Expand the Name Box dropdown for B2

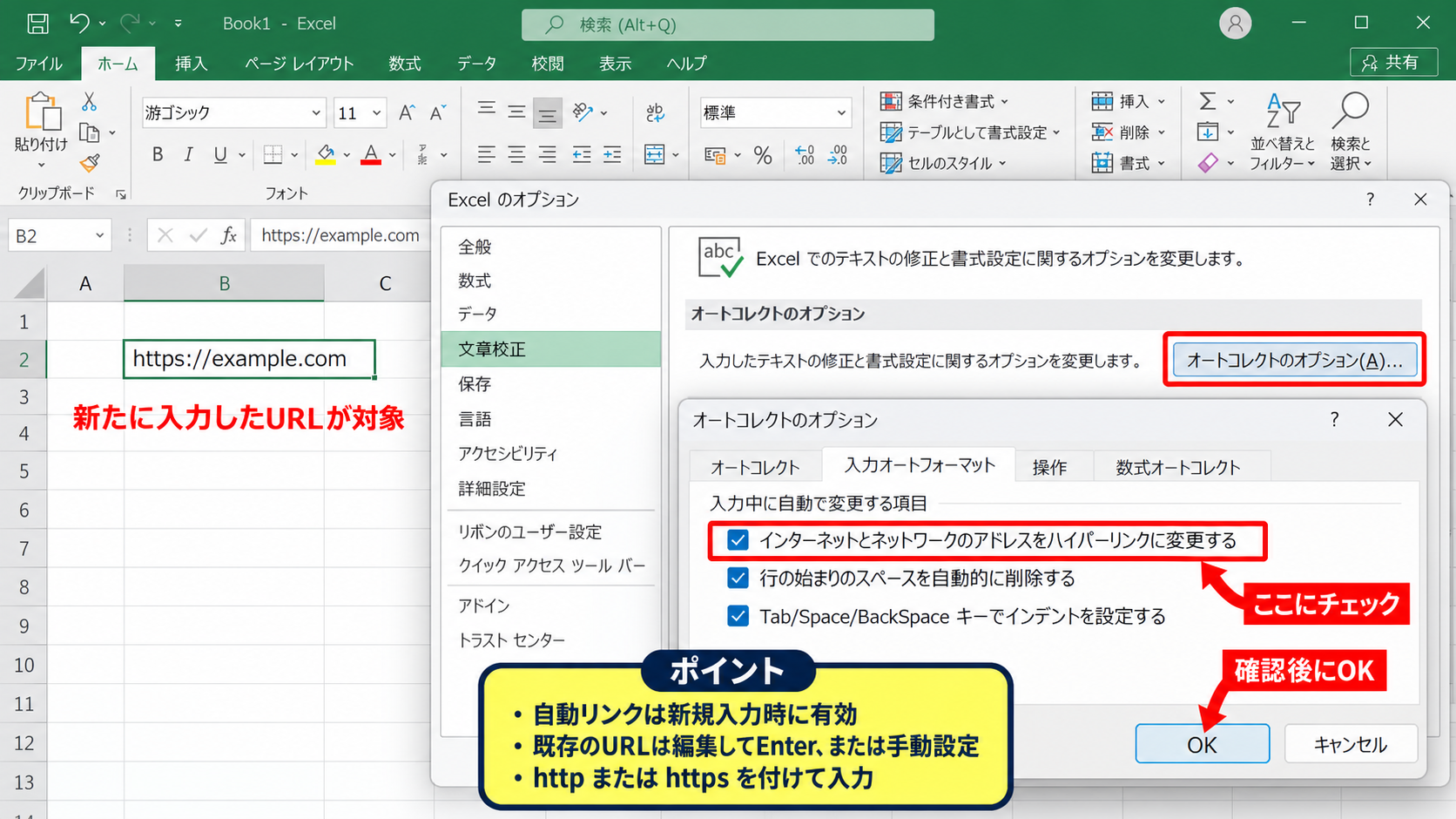click(x=99, y=235)
